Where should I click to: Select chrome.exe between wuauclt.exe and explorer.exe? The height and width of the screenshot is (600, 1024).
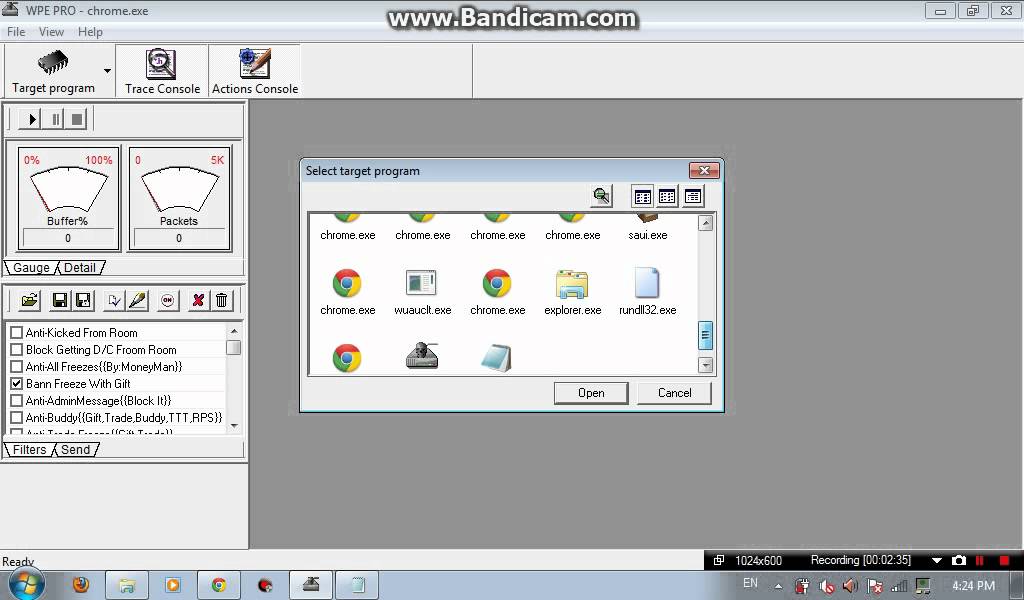pyautogui.click(x=497, y=292)
